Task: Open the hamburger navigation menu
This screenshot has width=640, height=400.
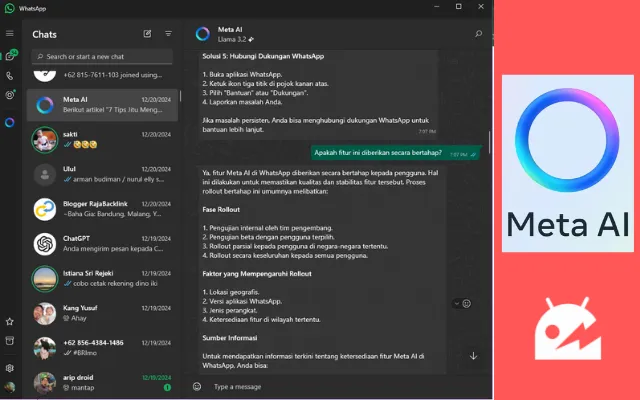Action: point(10,33)
